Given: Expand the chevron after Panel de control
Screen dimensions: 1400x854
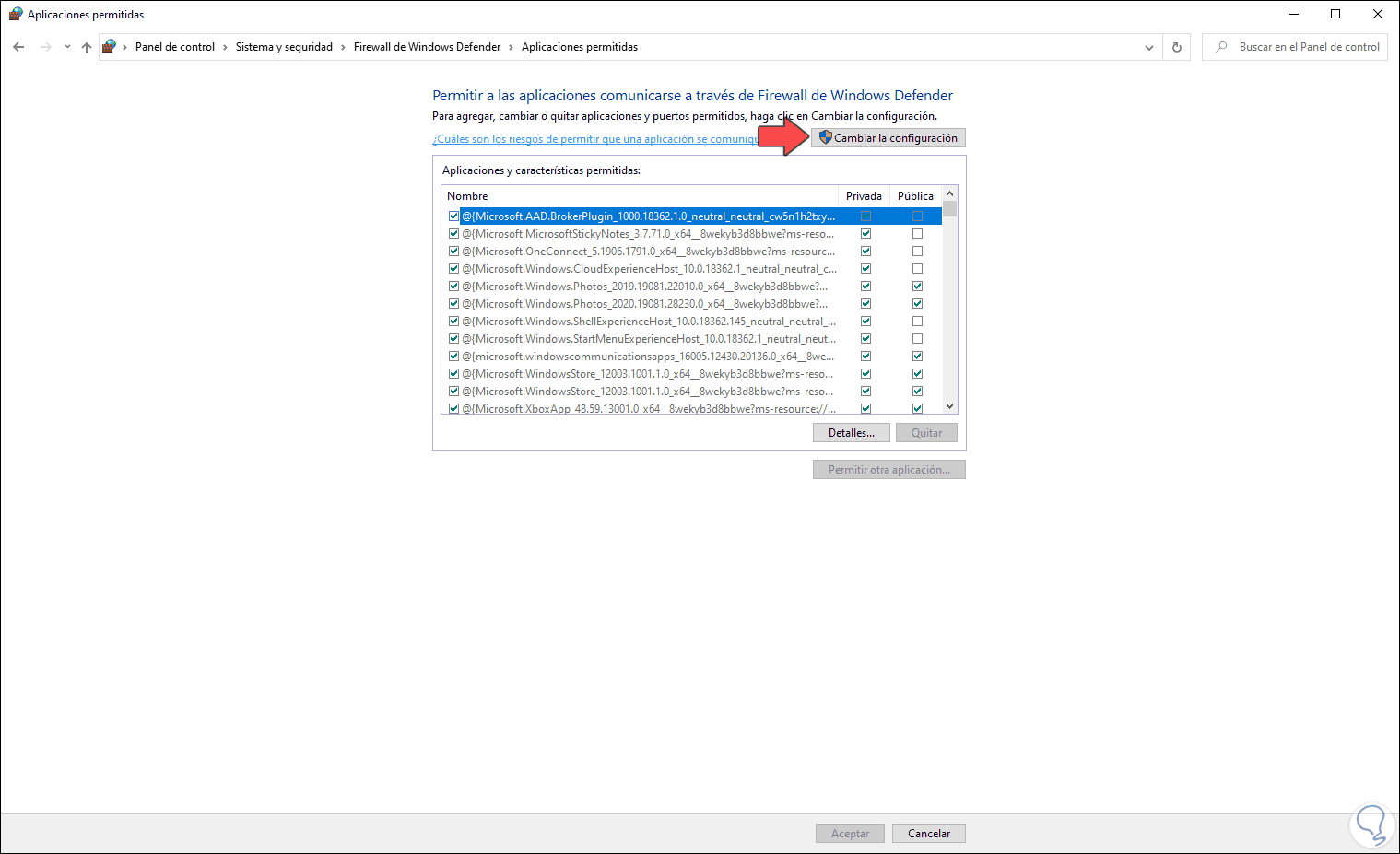Looking at the screenshot, I should point(225,47).
